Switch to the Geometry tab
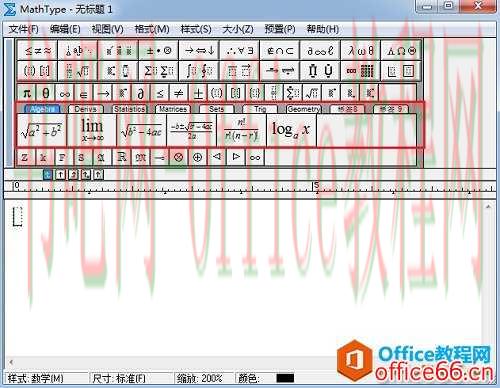Image resolution: width=500 pixels, height=388 pixels. click(304, 109)
